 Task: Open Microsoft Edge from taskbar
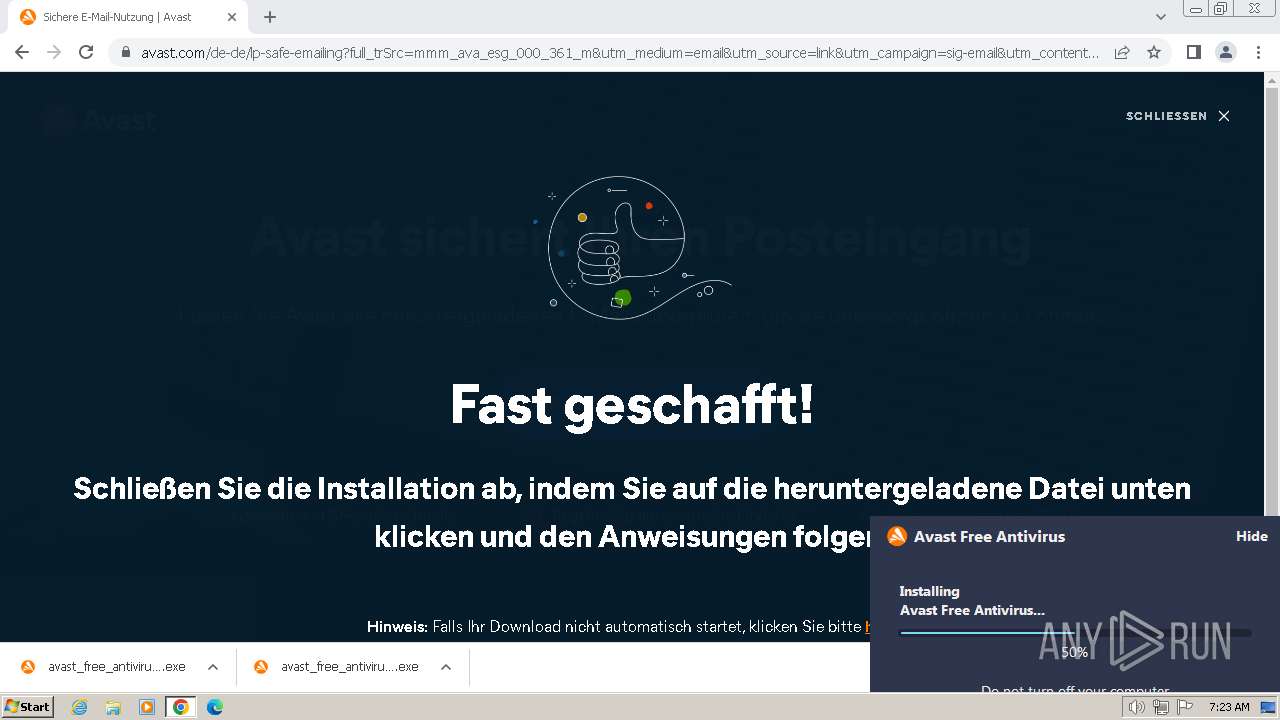pyautogui.click(x=215, y=707)
